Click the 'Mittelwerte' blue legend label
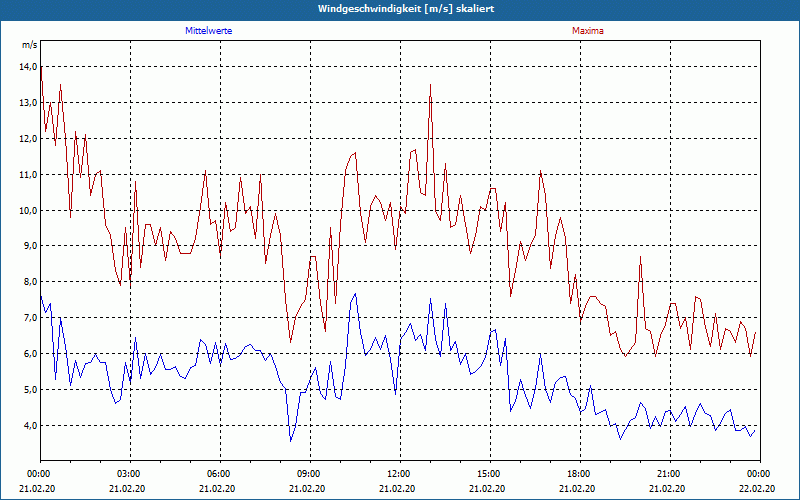The height and width of the screenshot is (500, 800). tap(209, 31)
